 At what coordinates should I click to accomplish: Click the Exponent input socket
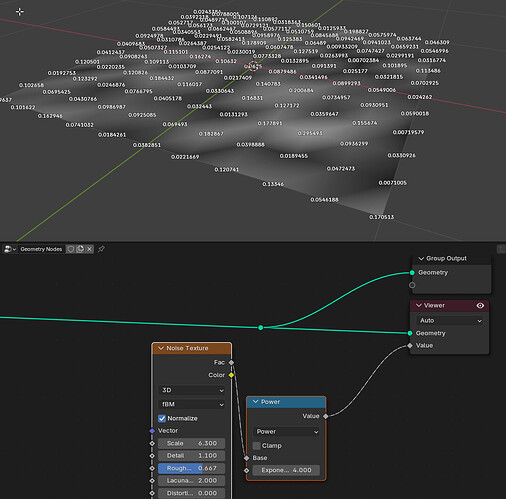pos(247,470)
